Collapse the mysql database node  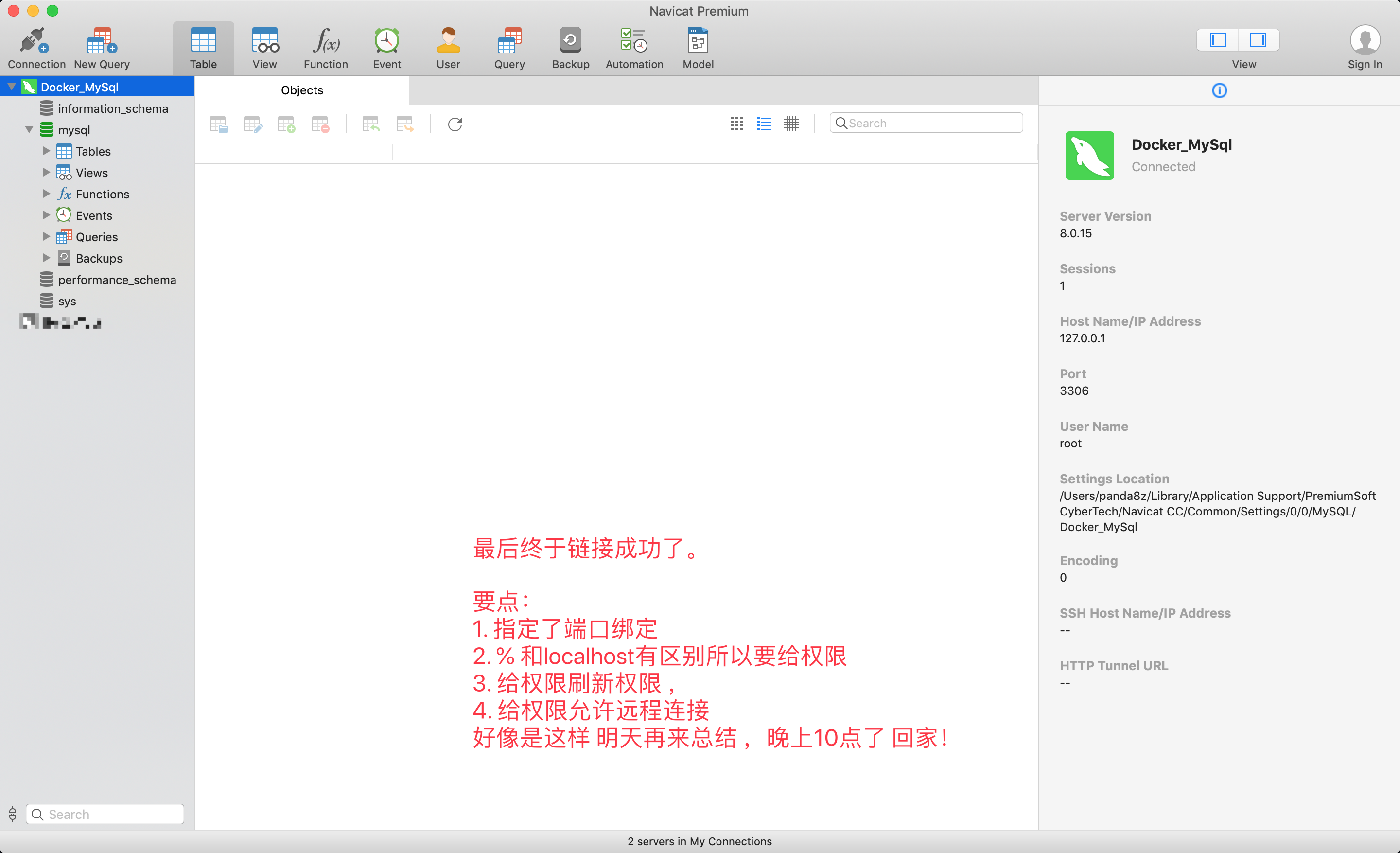(29, 129)
